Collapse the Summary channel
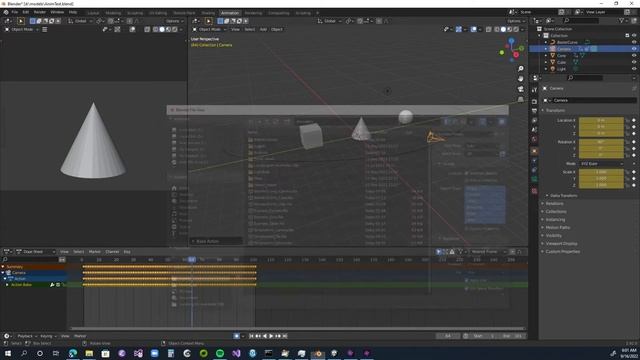Image resolution: width=640 pixels, height=360 pixels. 3,267
